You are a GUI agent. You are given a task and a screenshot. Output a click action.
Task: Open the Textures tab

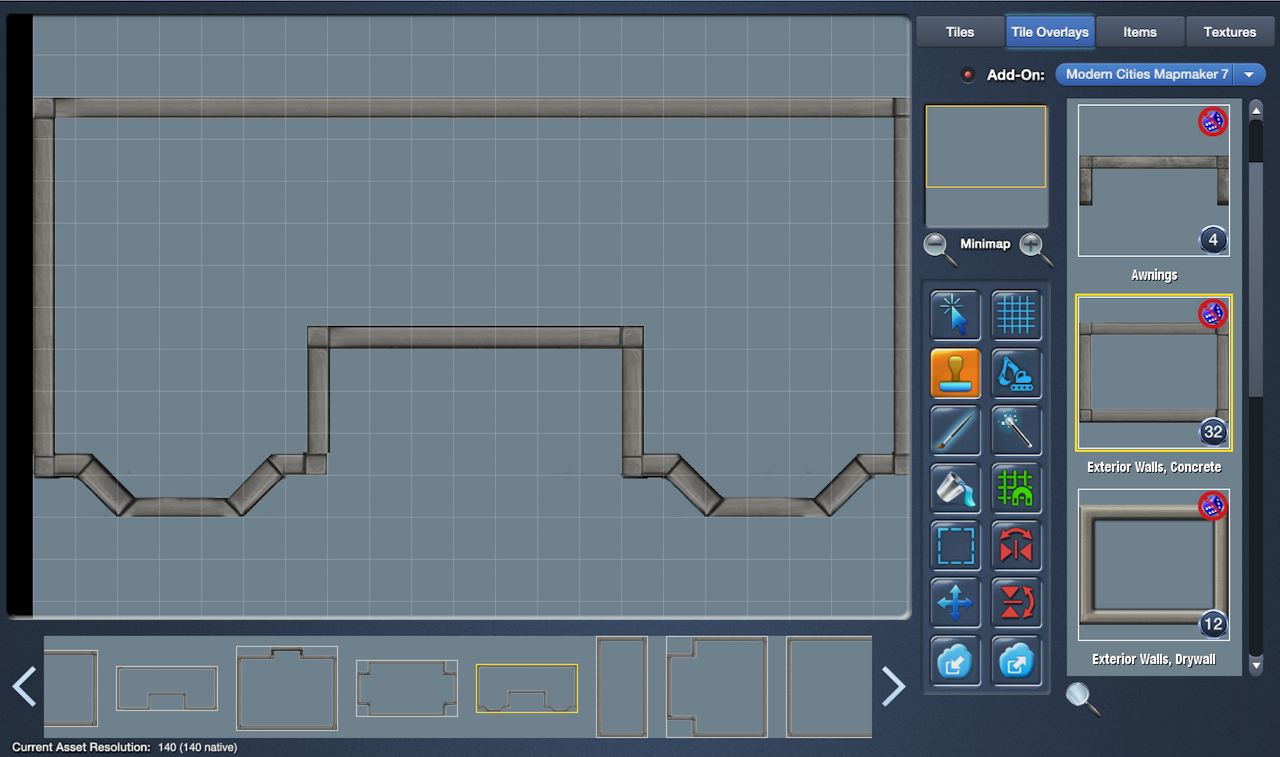[x=1229, y=32]
